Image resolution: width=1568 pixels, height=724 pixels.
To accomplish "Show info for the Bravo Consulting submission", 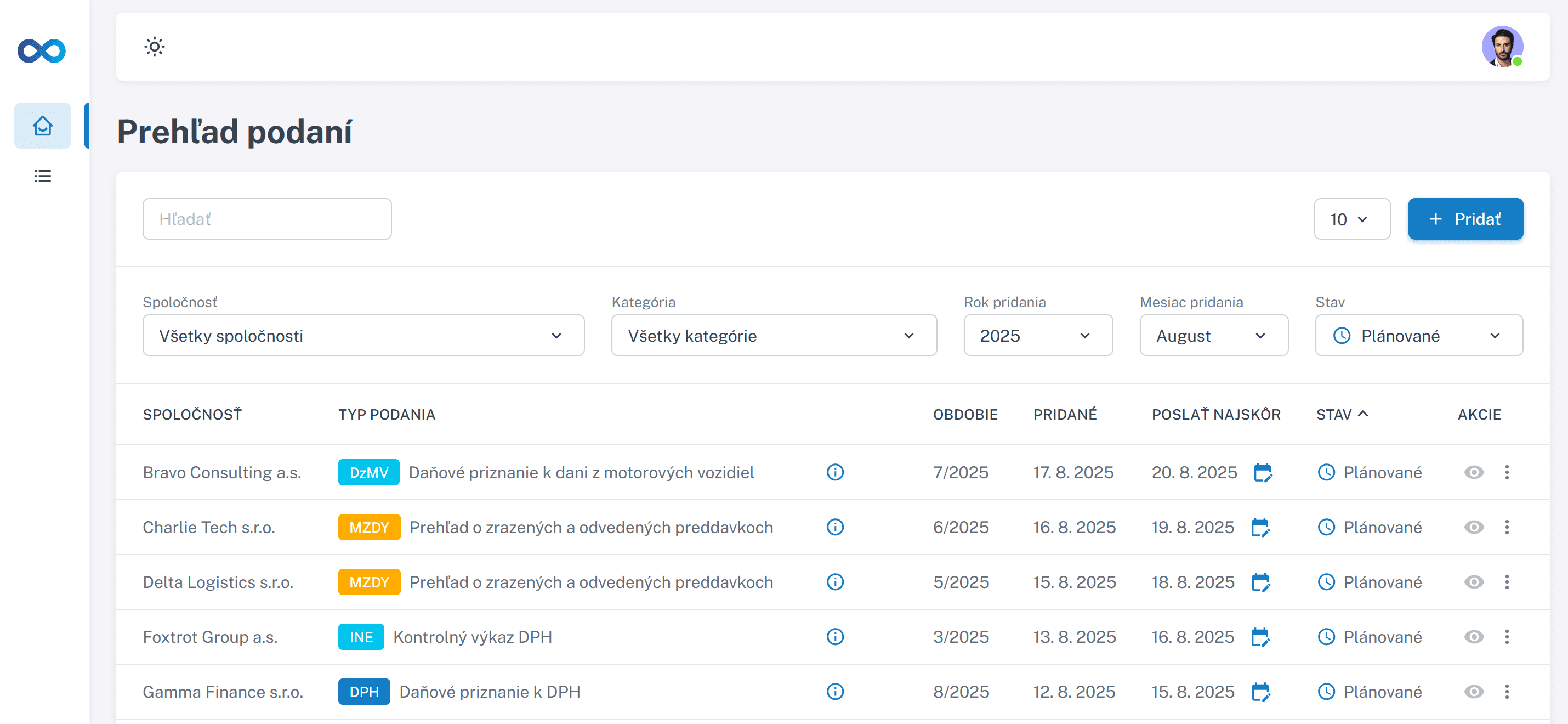I will coord(835,472).
